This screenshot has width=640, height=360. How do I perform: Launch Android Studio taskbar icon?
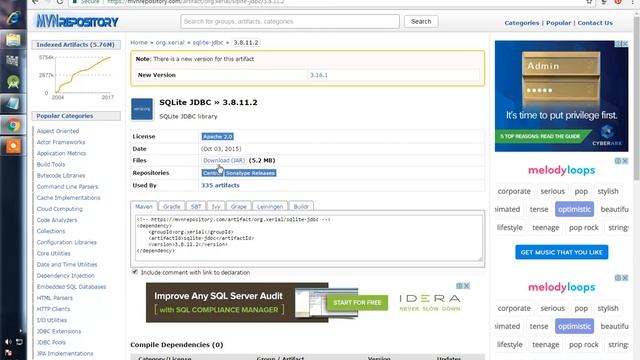tap(13, 82)
